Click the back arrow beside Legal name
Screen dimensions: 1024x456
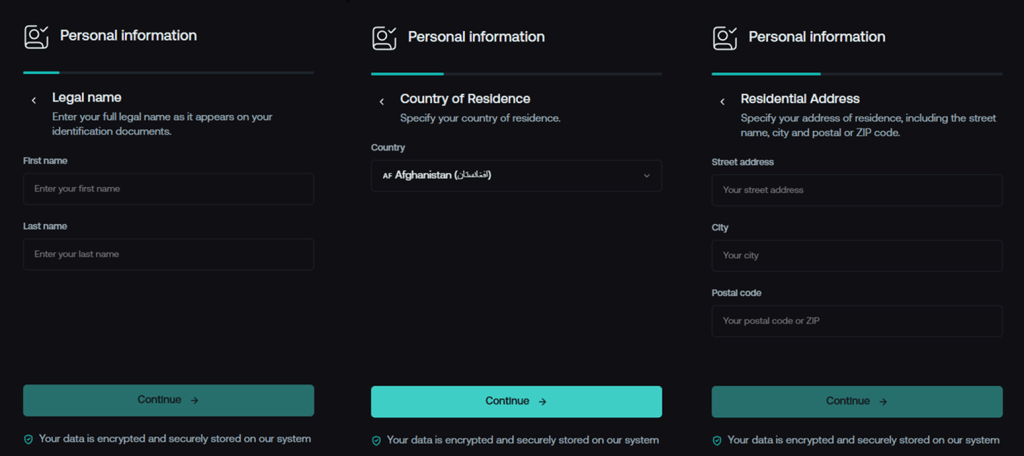[33, 100]
